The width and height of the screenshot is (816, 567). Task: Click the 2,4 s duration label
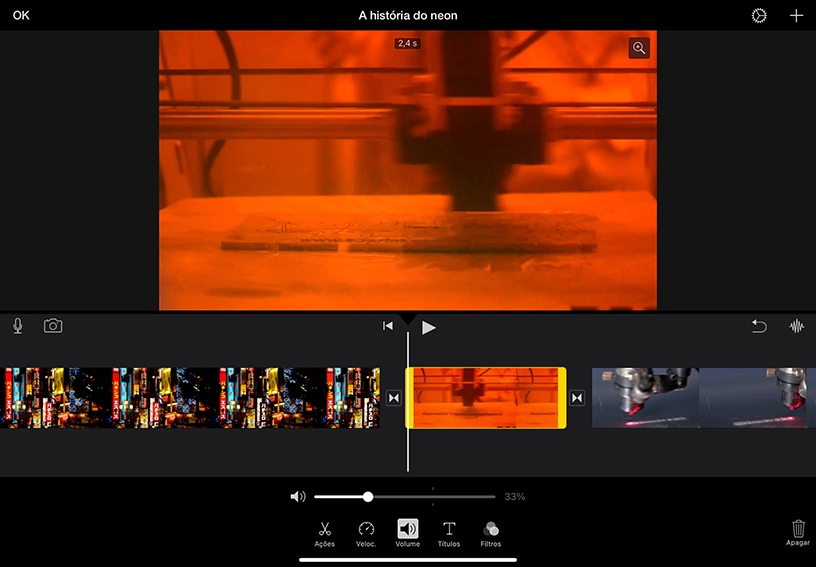[407, 44]
